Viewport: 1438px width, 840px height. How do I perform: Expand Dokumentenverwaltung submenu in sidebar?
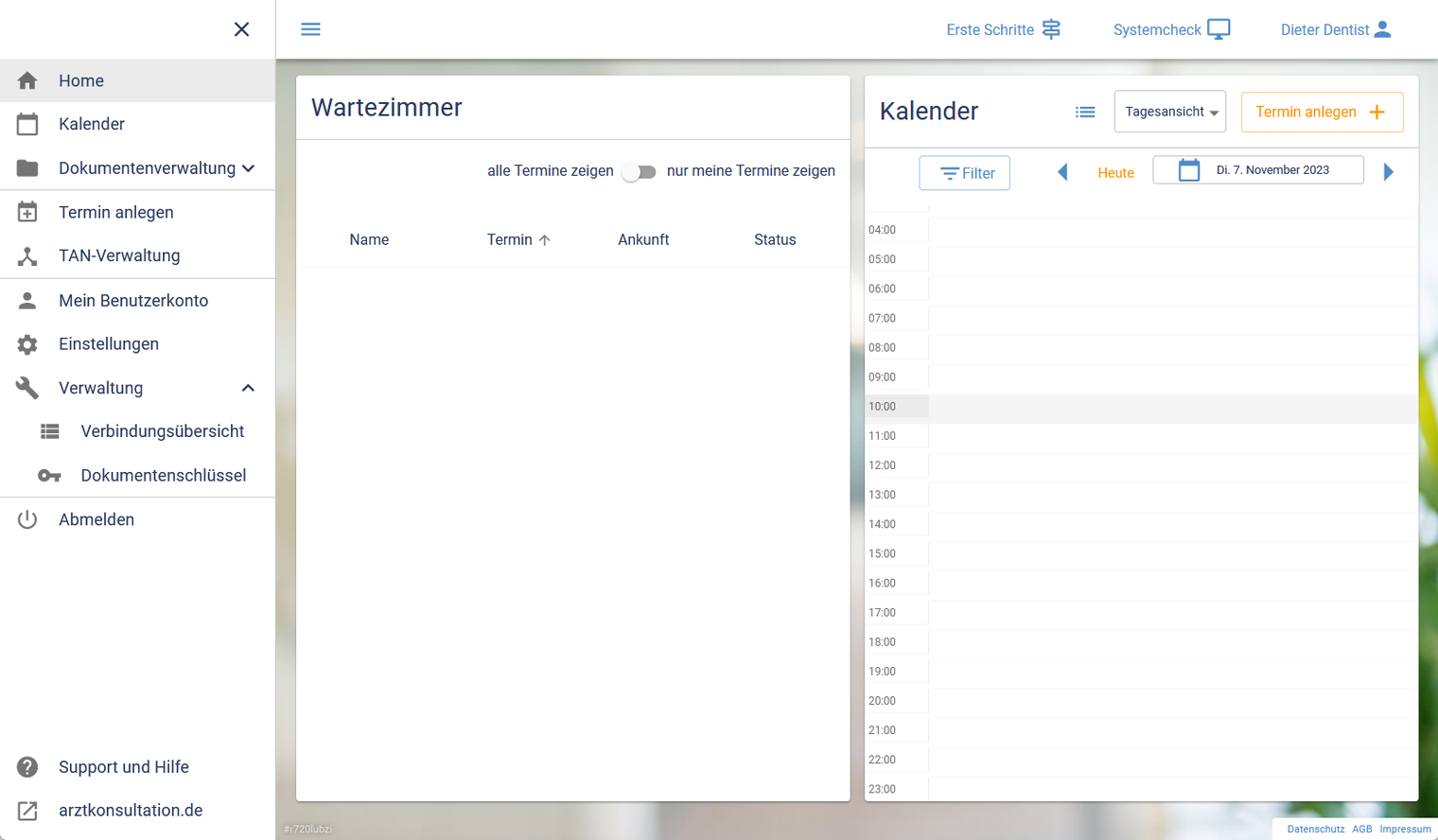pyautogui.click(x=248, y=168)
